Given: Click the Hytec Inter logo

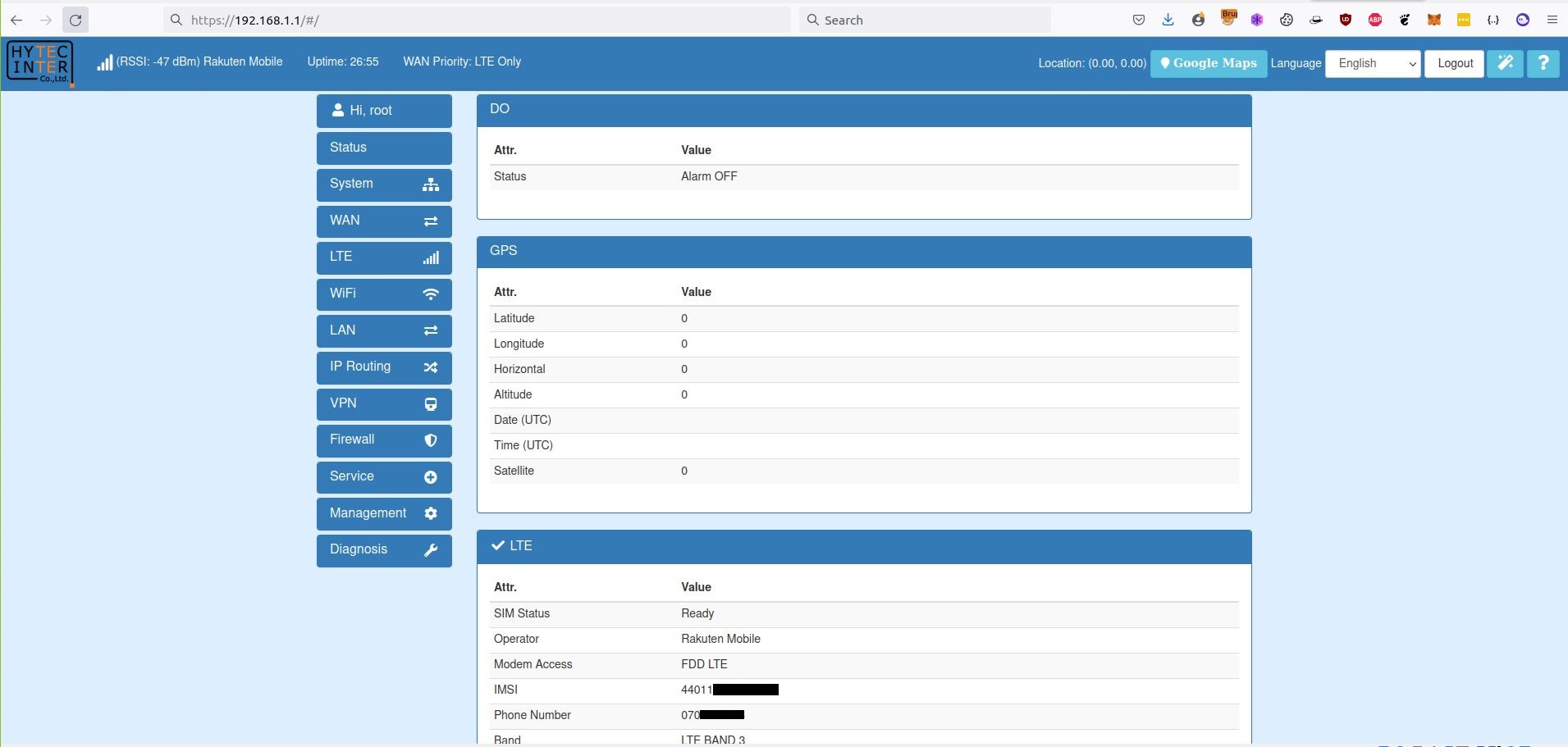Looking at the screenshot, I should pos(39,62).
